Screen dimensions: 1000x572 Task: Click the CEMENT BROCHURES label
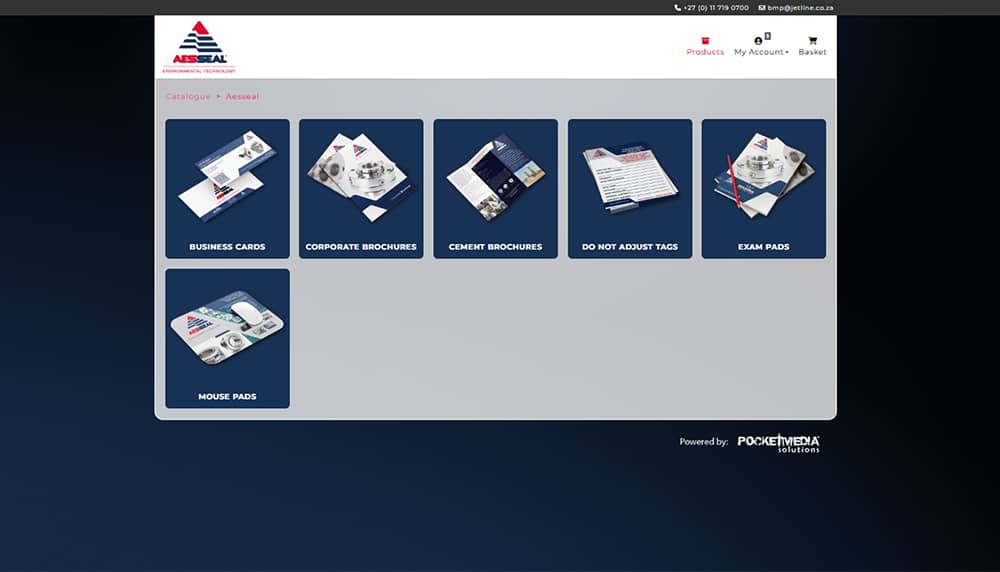click(496, 247)
